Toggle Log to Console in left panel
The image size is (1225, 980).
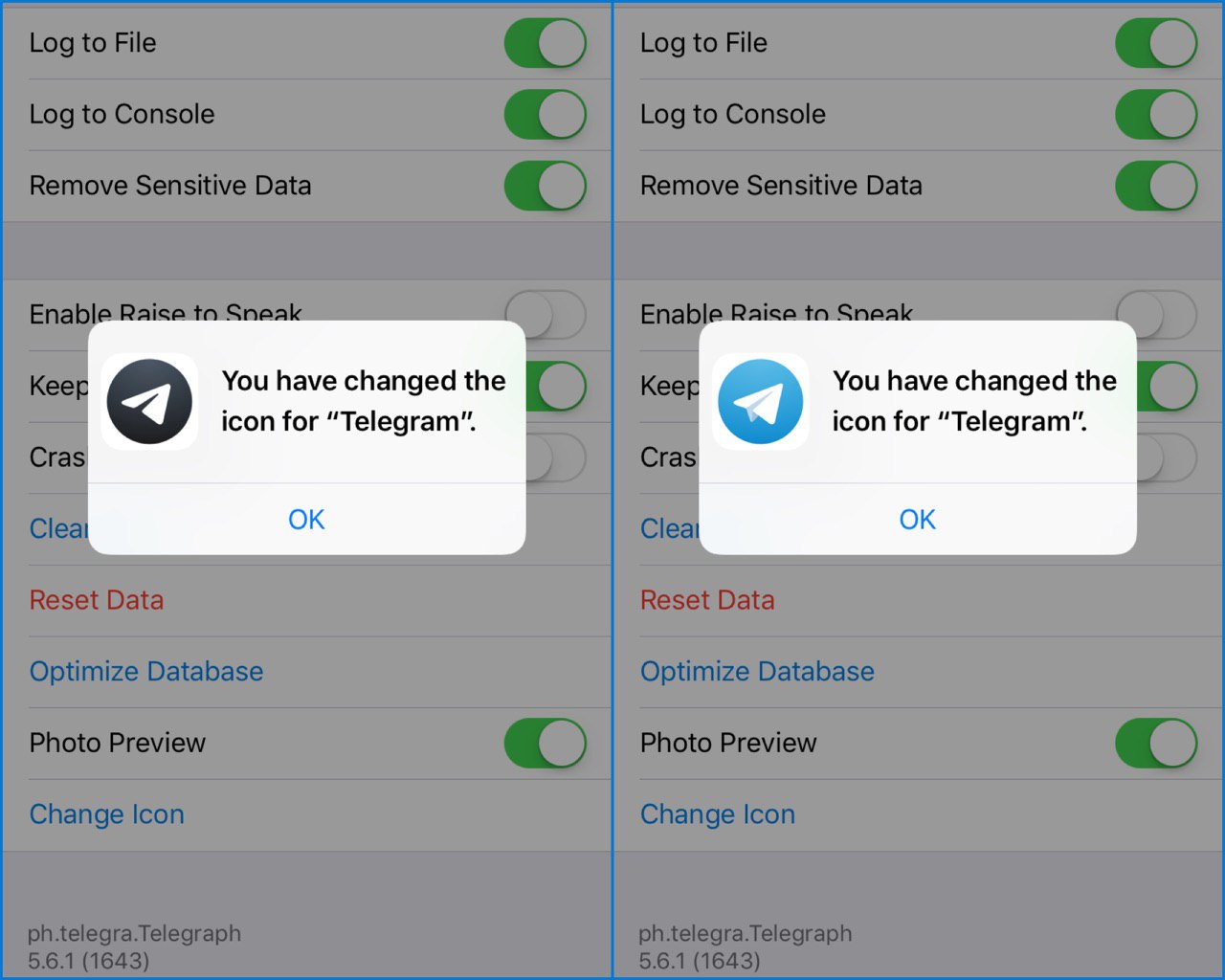(x=546, y=115)
